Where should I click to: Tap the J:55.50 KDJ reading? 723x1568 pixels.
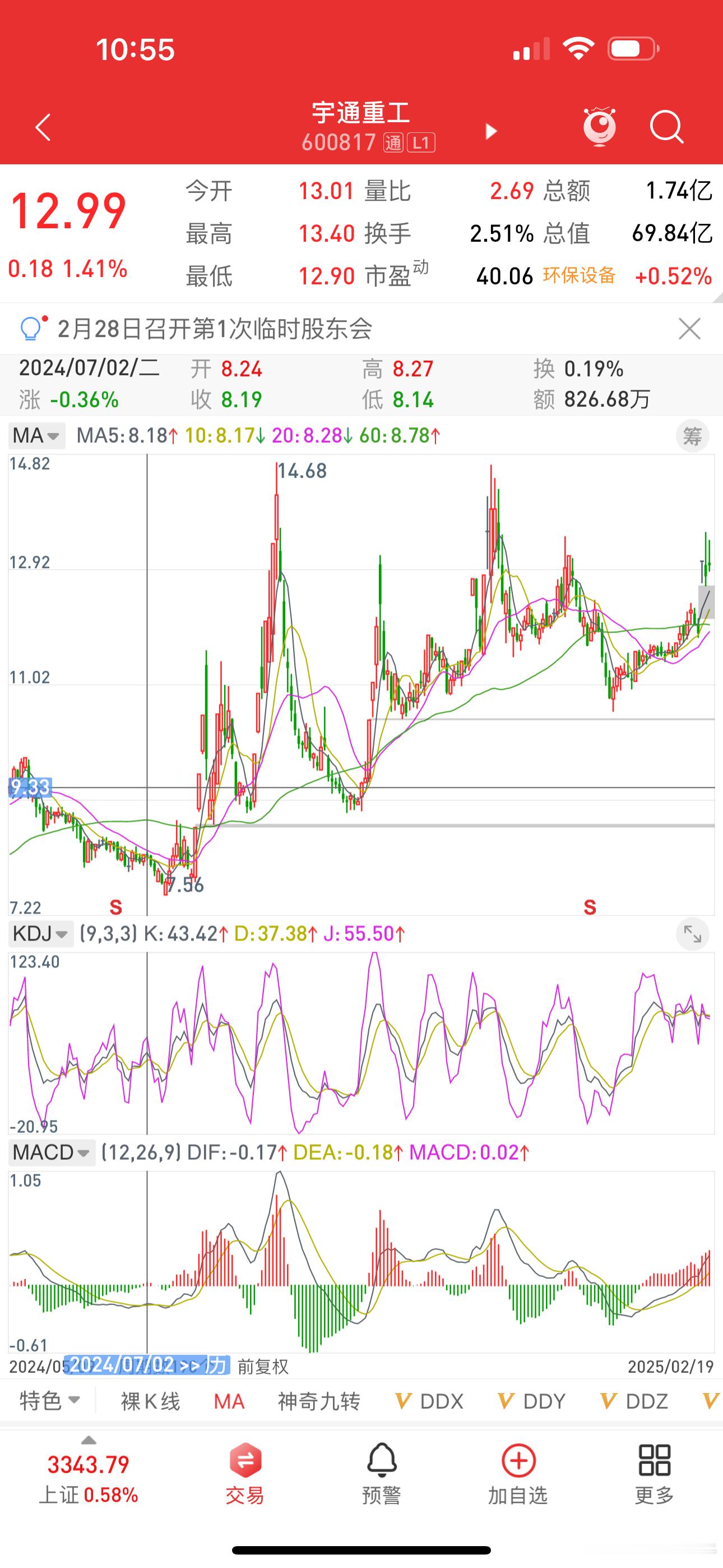click(x=364, y=934)
